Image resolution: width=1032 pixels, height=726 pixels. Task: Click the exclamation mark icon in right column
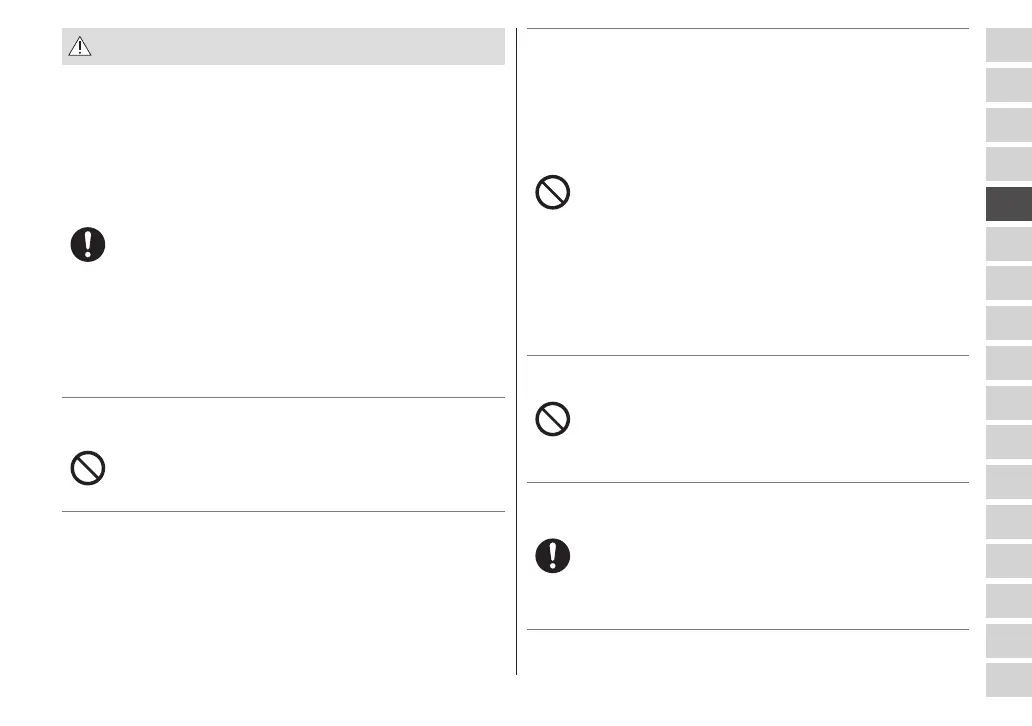click(553, 556)
